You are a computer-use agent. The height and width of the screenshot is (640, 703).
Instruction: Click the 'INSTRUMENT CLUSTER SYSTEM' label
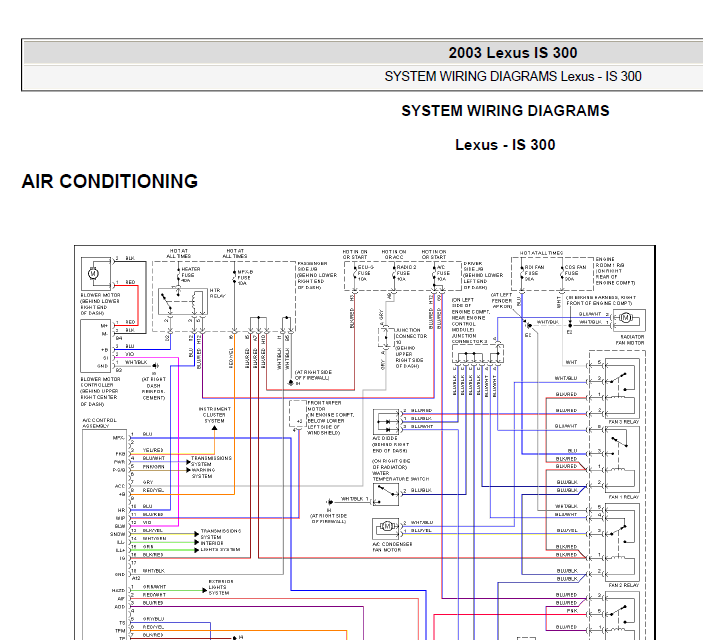pos(214,415)
